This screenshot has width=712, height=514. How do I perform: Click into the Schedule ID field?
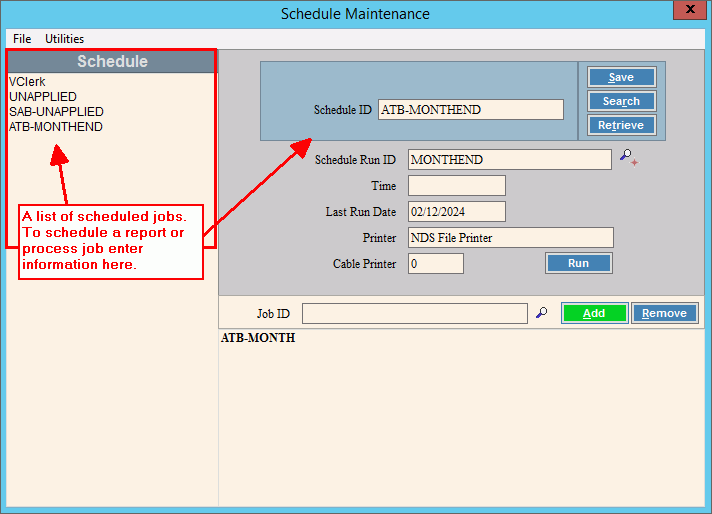pyautogui.click(x=470, y=110)
